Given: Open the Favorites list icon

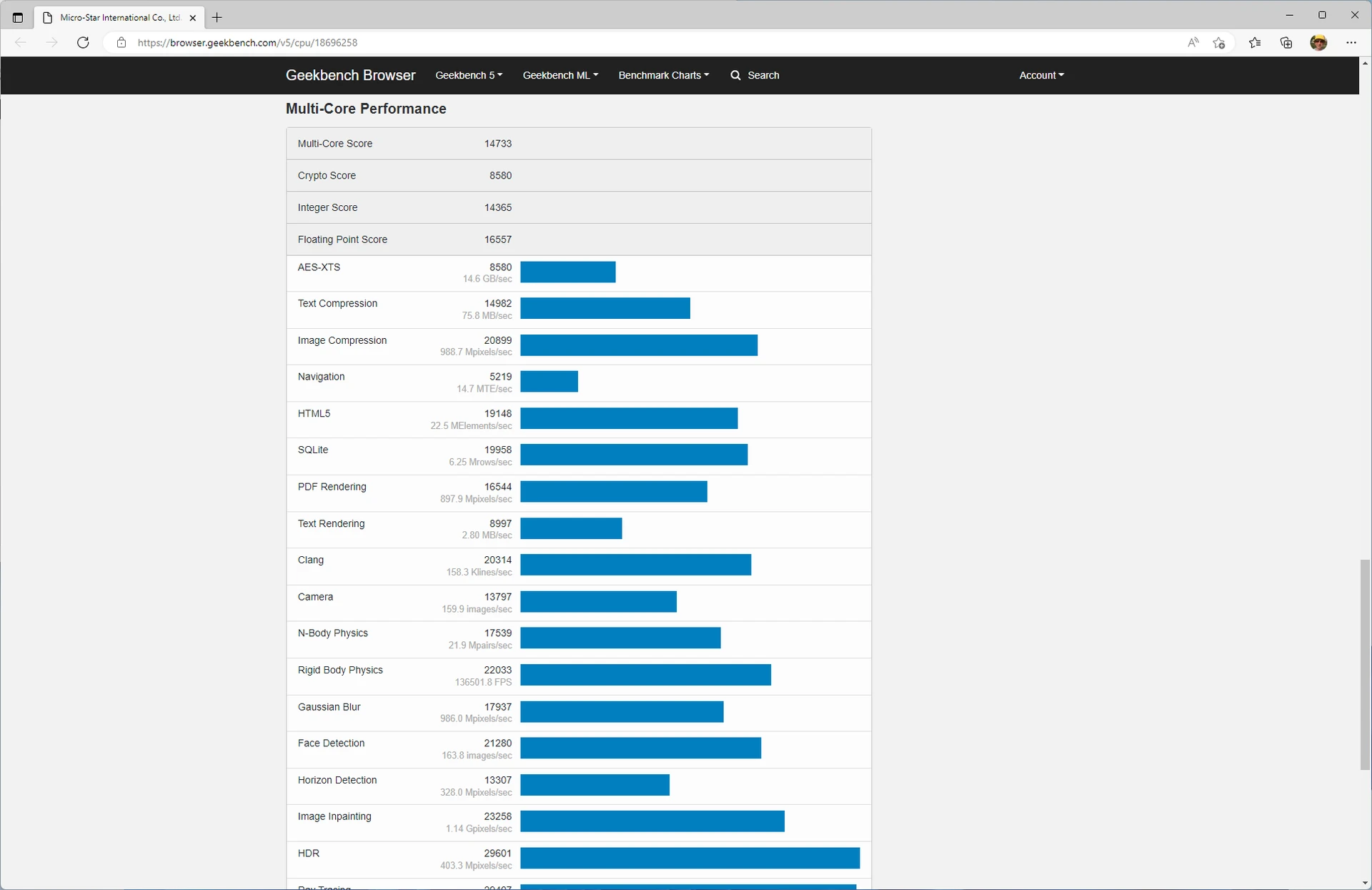Looking at the screenshot, I should coord(1255,43).
